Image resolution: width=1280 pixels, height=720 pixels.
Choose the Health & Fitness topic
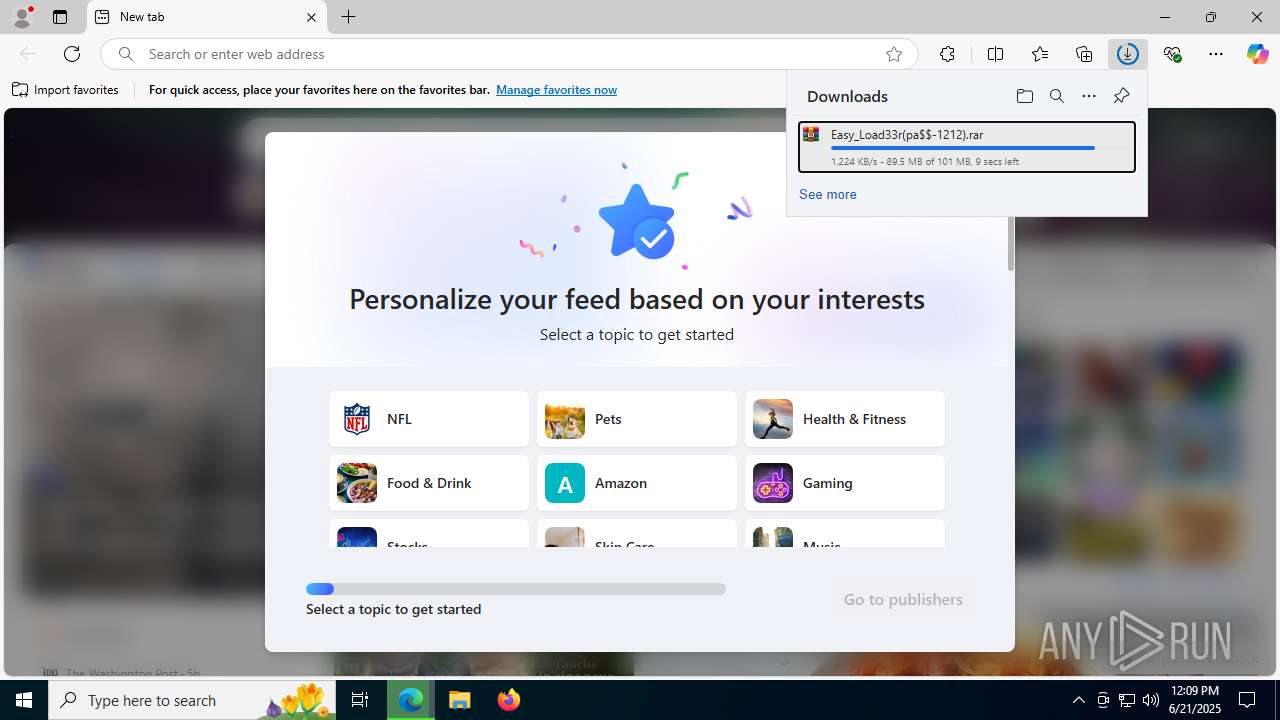(x=845, y=419)
